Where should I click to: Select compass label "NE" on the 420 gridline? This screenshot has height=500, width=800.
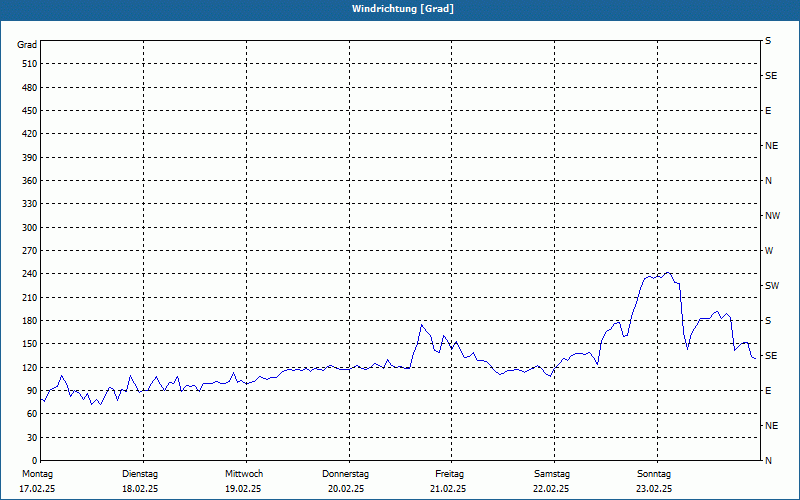pos(771,146)
